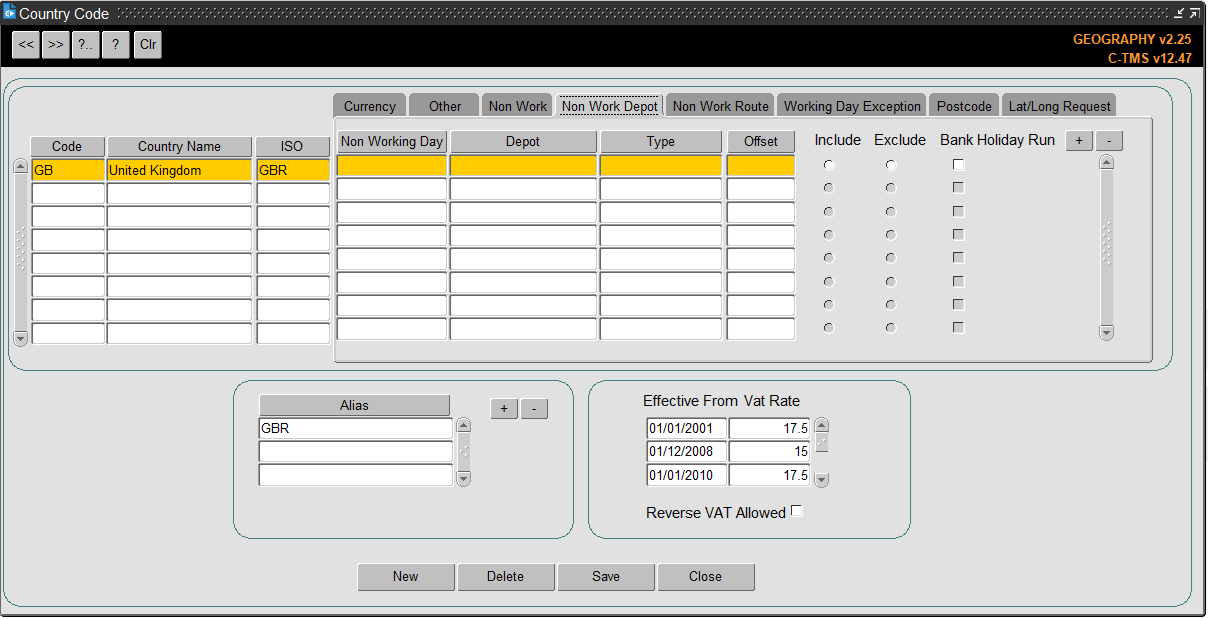Add a row with the Alias plus button
Image resolution: width=1208 pixels, height=619 pixels.
pos(504,408)
